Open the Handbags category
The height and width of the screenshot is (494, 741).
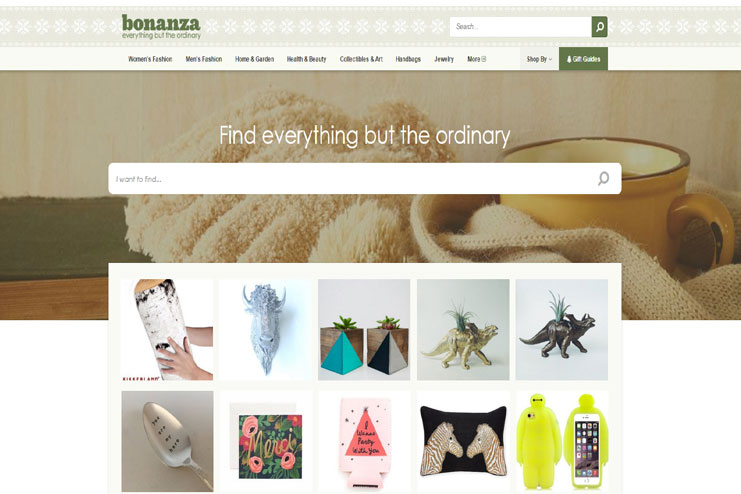(408, 59)
